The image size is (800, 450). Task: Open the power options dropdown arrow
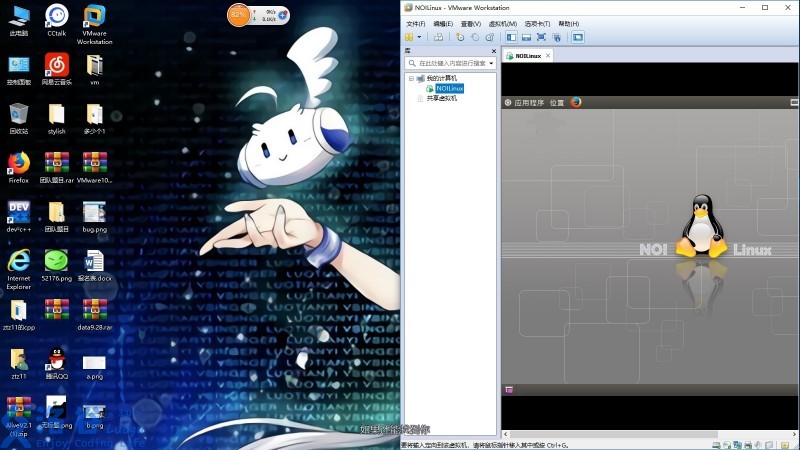[419, 37]
